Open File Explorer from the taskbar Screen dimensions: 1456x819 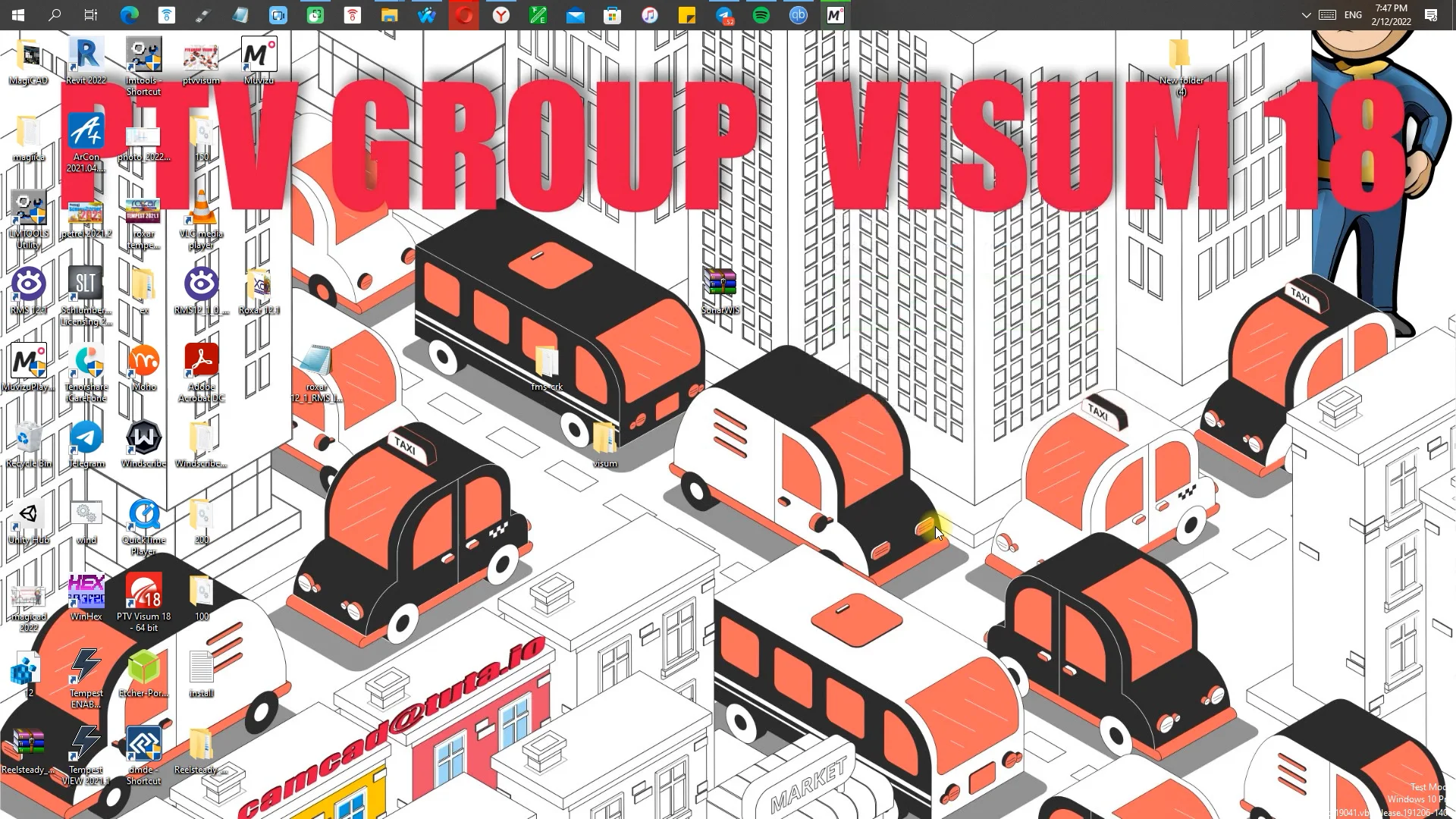coord(390,15)
